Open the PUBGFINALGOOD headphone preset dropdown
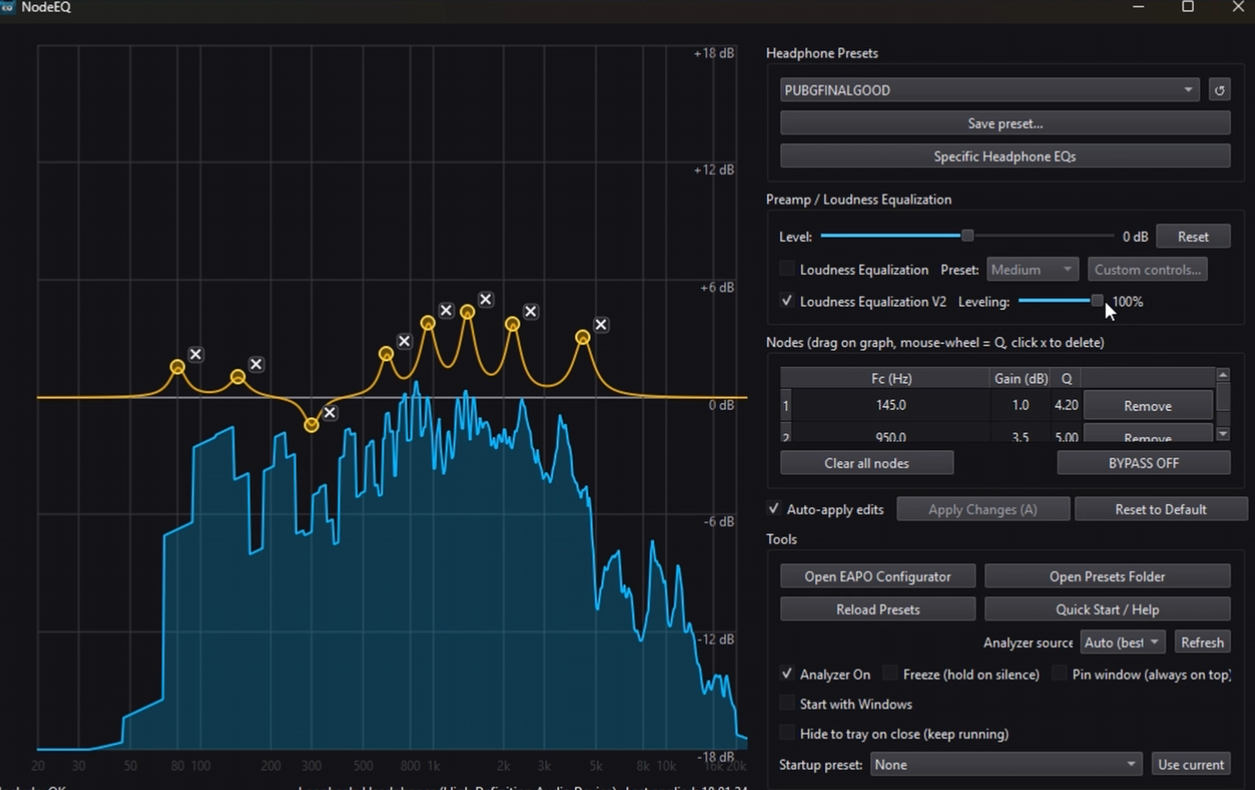 [989, 90]
